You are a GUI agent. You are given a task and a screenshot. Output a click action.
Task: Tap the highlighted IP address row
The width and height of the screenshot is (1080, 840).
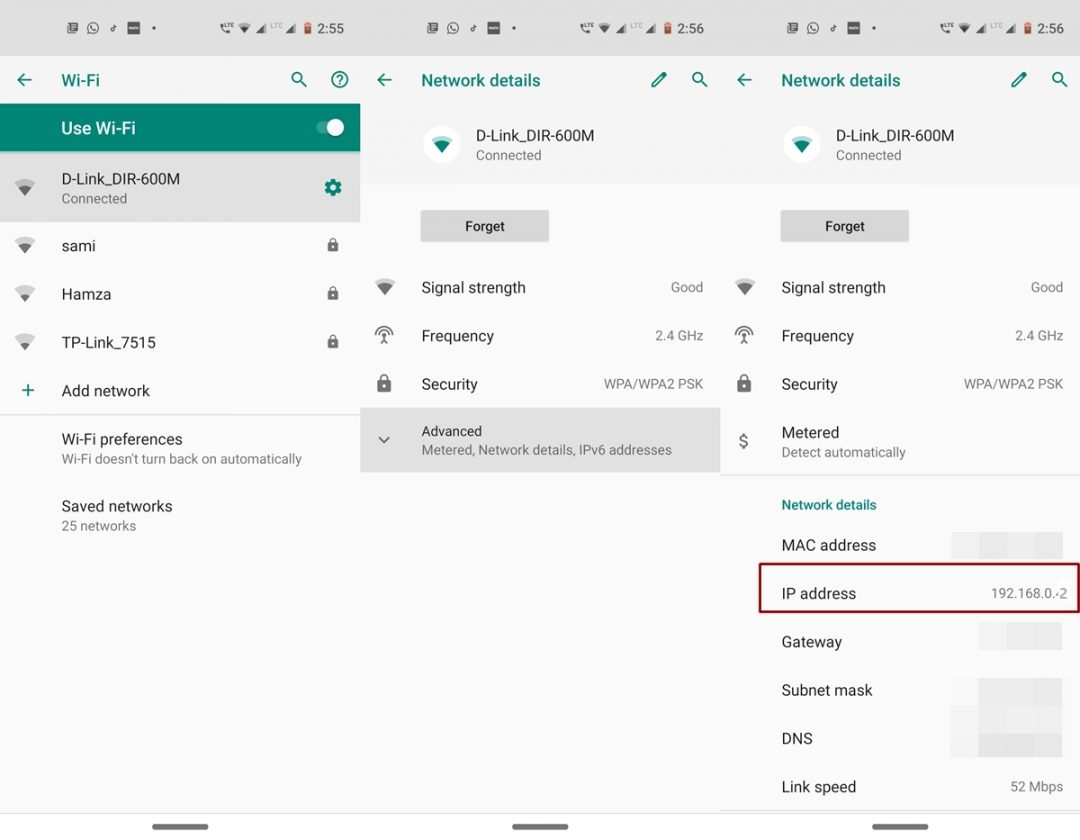tap(918, 593)
